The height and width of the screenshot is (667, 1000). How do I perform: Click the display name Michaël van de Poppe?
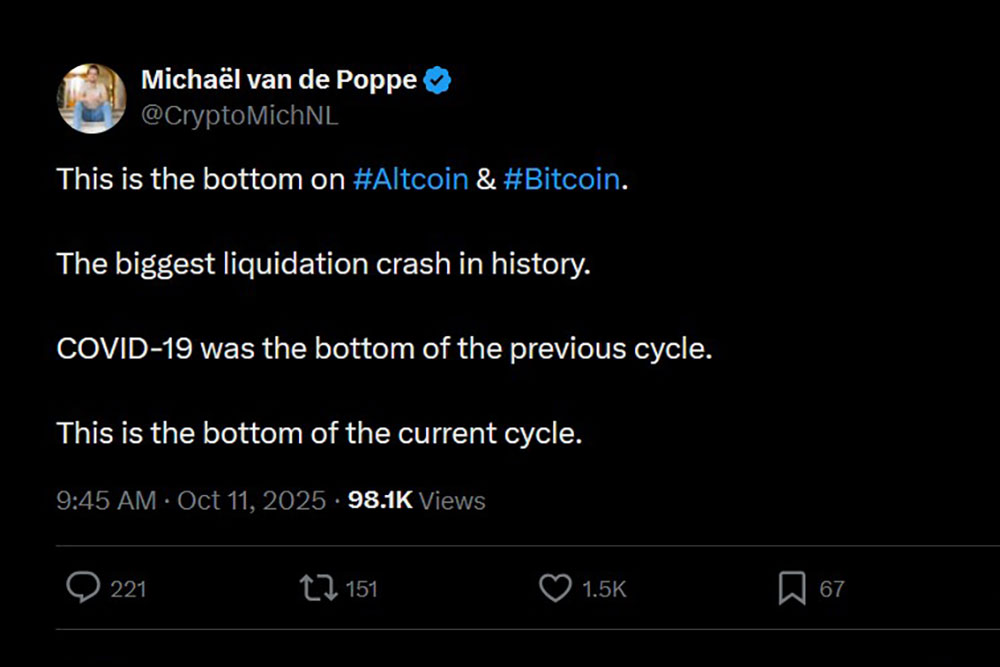click(x=279, y=80)
